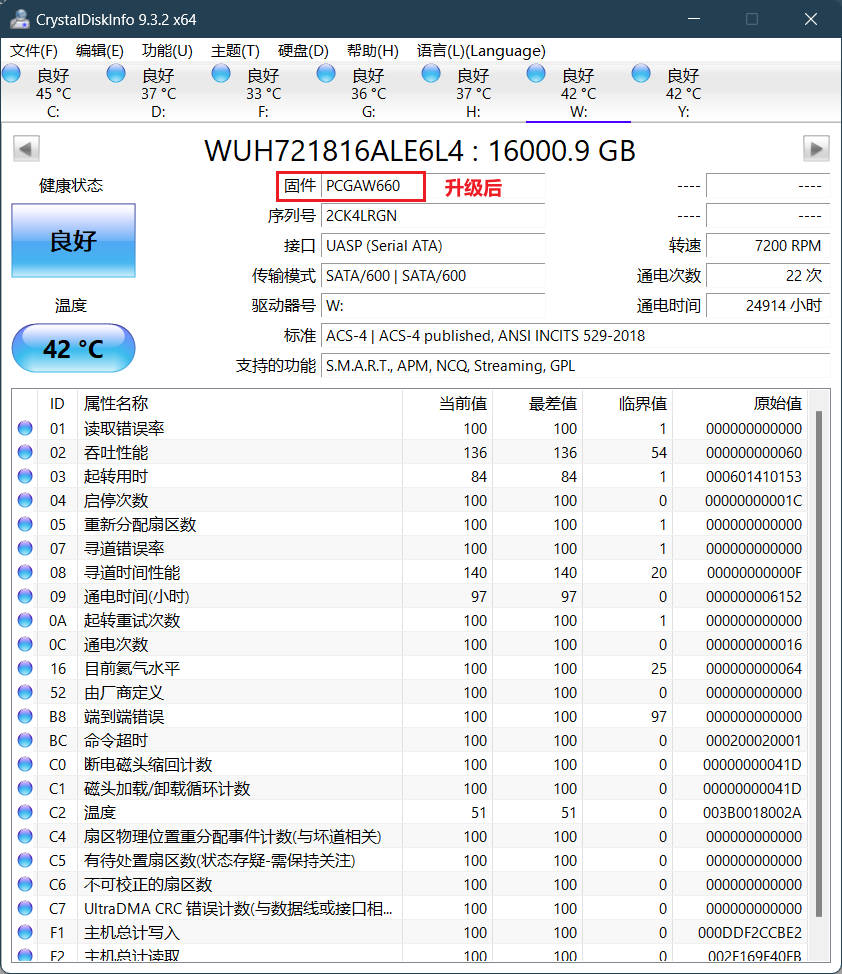Click status orb for 起转用时 row
The height and width of the screenshot is (974, 842).
pos(25,476)
